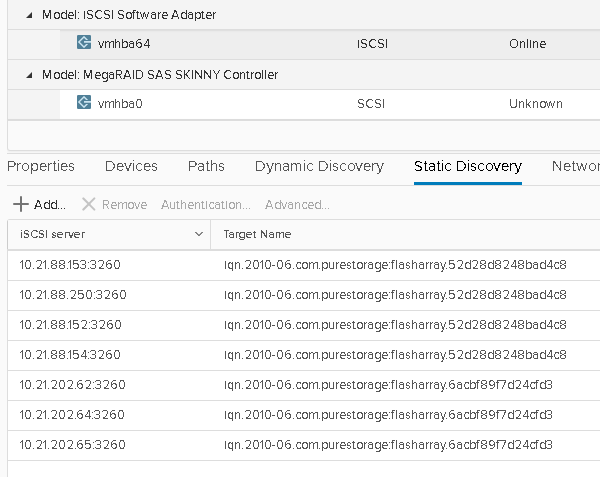600x477 pixels.
Task: Click target name in the 10.21.88.250 row
Action: 395,295
